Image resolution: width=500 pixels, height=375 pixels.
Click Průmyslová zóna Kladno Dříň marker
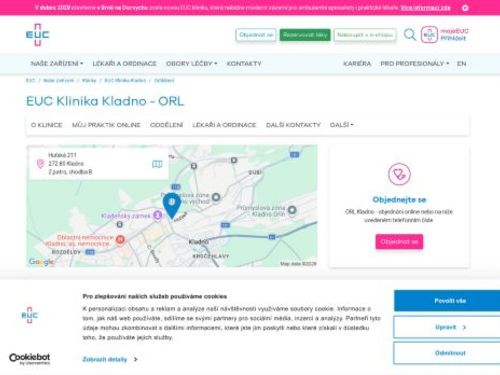pyautogui.click(x=292, y=210)
